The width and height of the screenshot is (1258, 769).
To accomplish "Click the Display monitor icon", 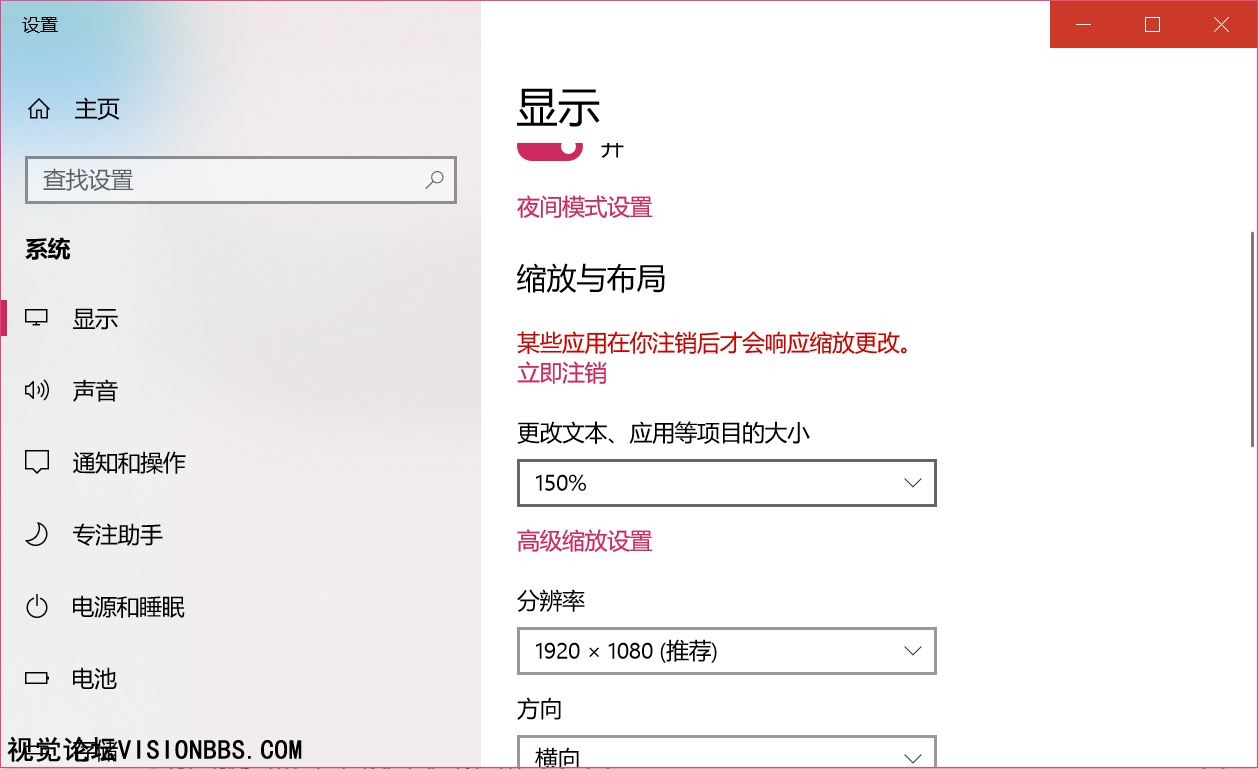I will coord(37,319).
